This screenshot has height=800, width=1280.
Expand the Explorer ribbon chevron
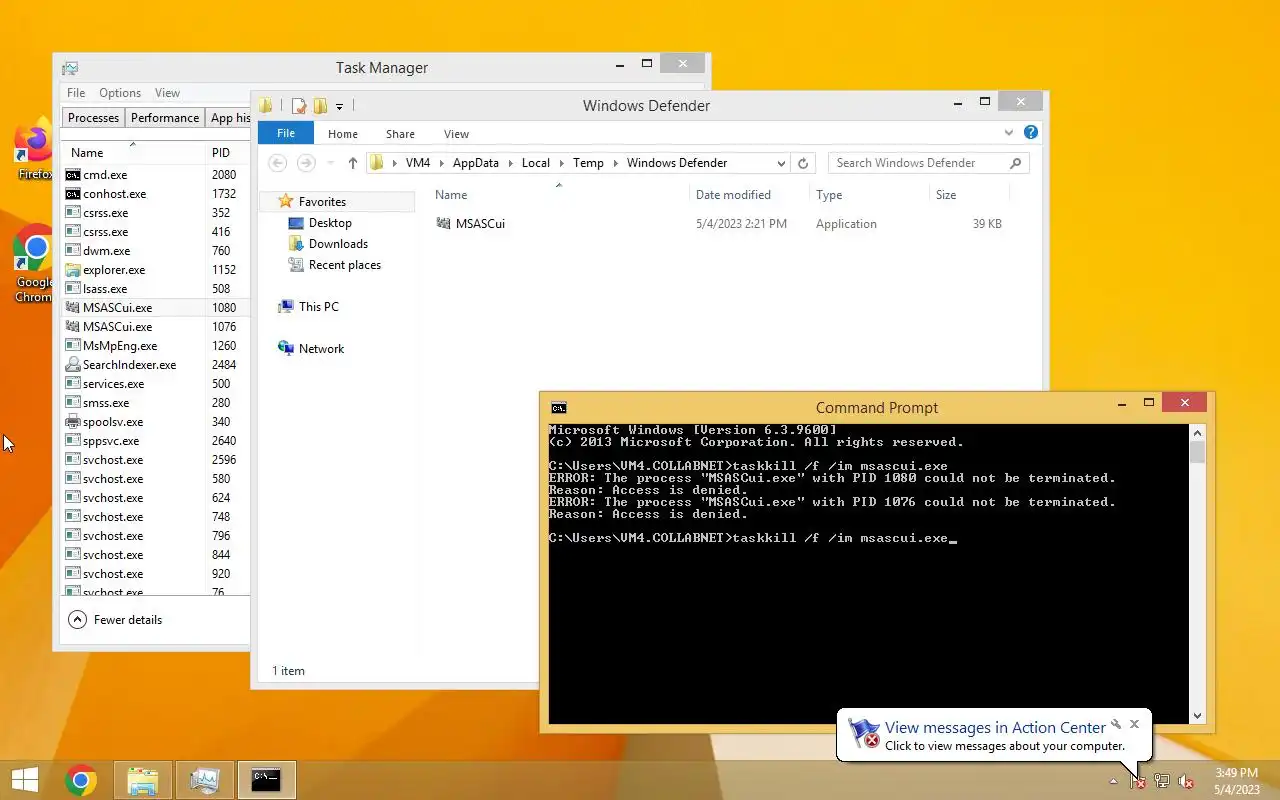tap(1009, 132)
